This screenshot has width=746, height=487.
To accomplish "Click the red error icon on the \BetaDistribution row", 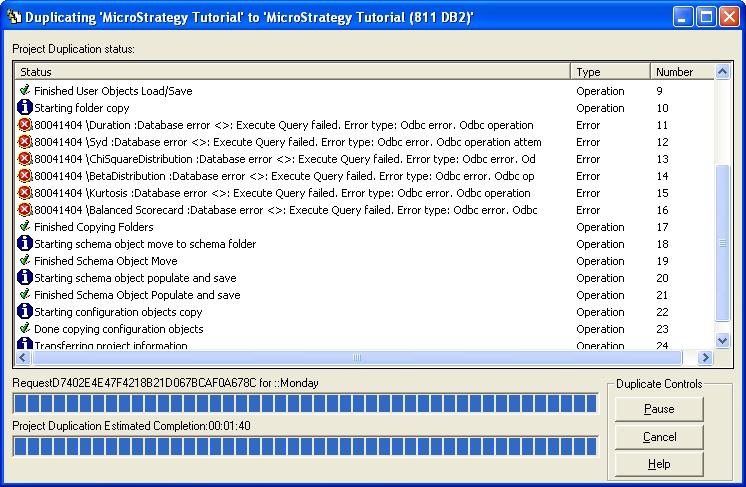I will (25, 175).
